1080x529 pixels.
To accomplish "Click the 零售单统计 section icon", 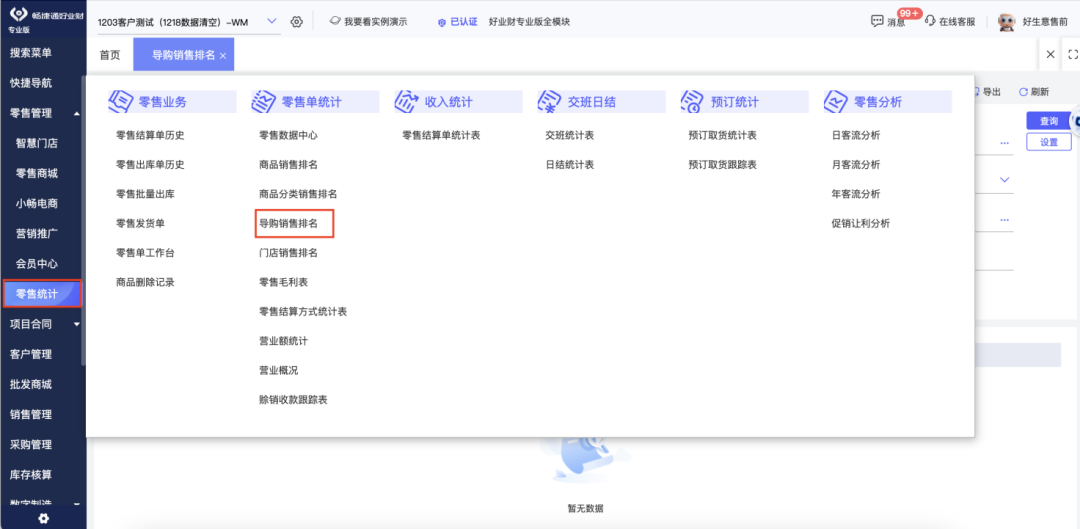I will coord(264,102).
